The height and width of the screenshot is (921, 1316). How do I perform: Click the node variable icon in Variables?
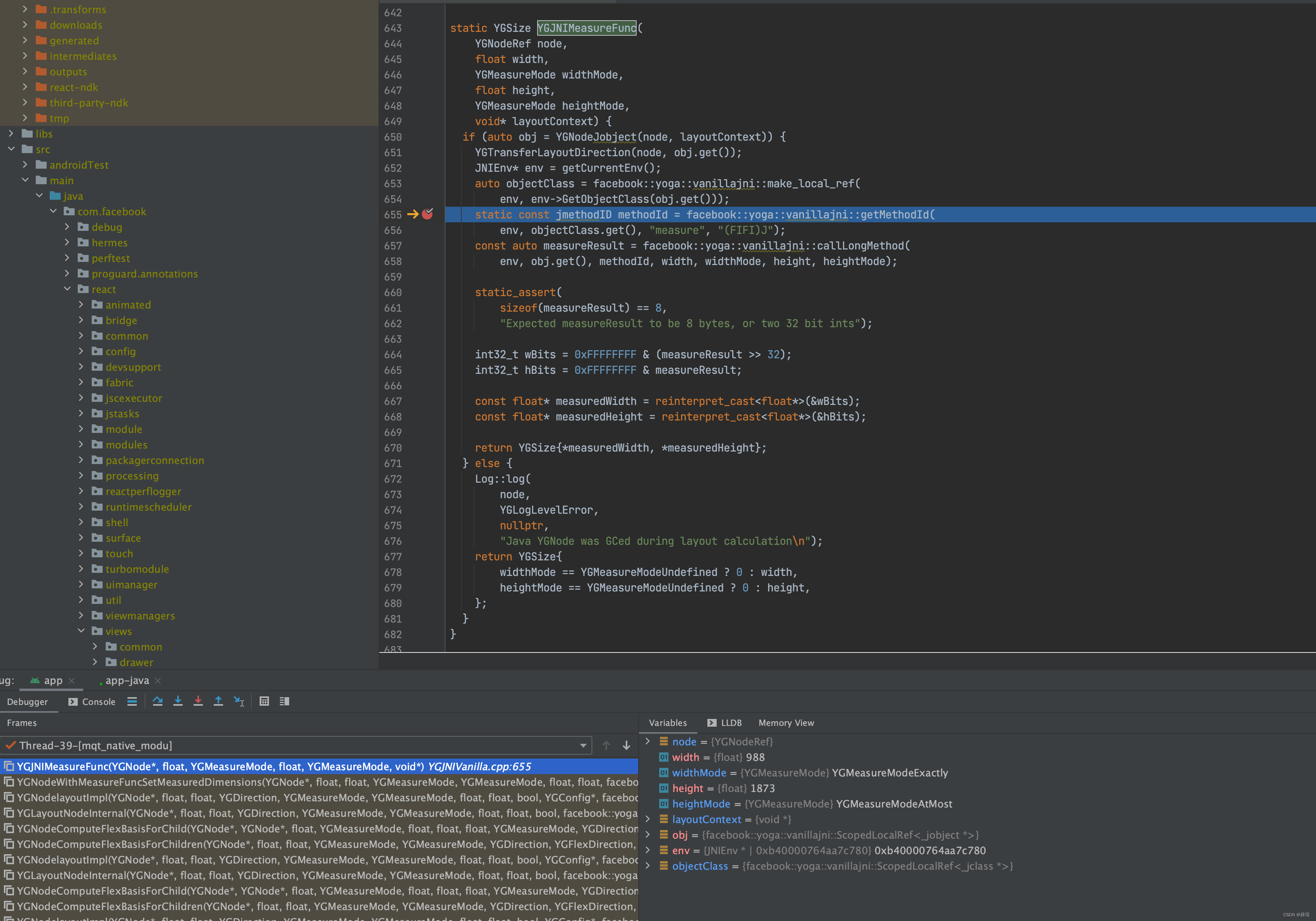tap(664, 741)
